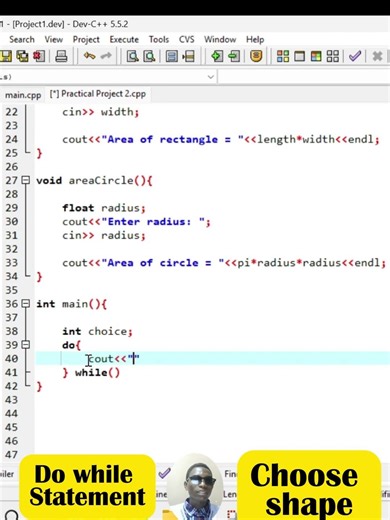The height and width of the screenshot is (520, 390).
Task: Click 'length*width' expression on line 24
Action: click(x=296, y=139)
